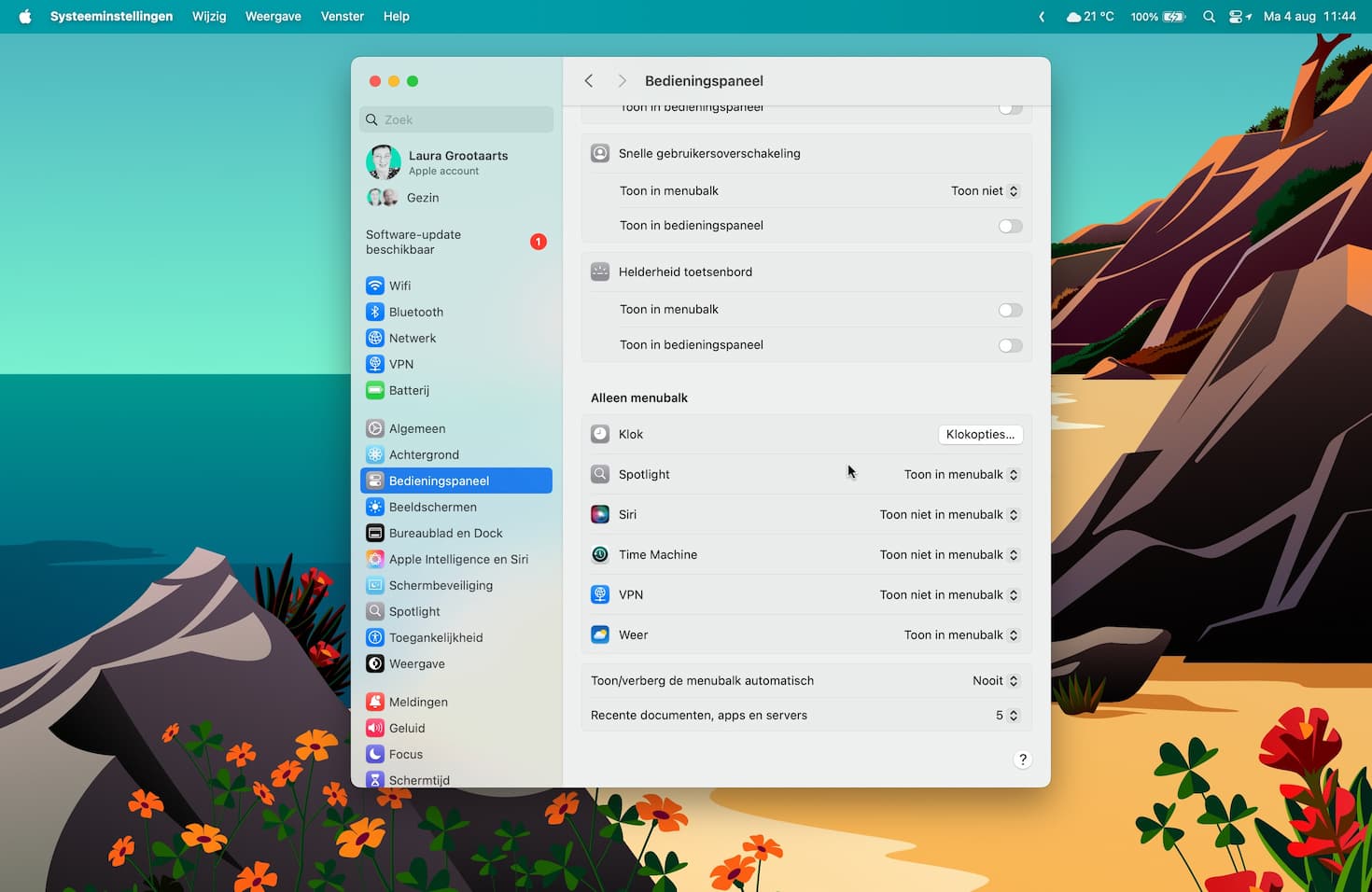Open the Venster menu
Viewport: 1372px width, 892px height.
(x=342, y=17)
